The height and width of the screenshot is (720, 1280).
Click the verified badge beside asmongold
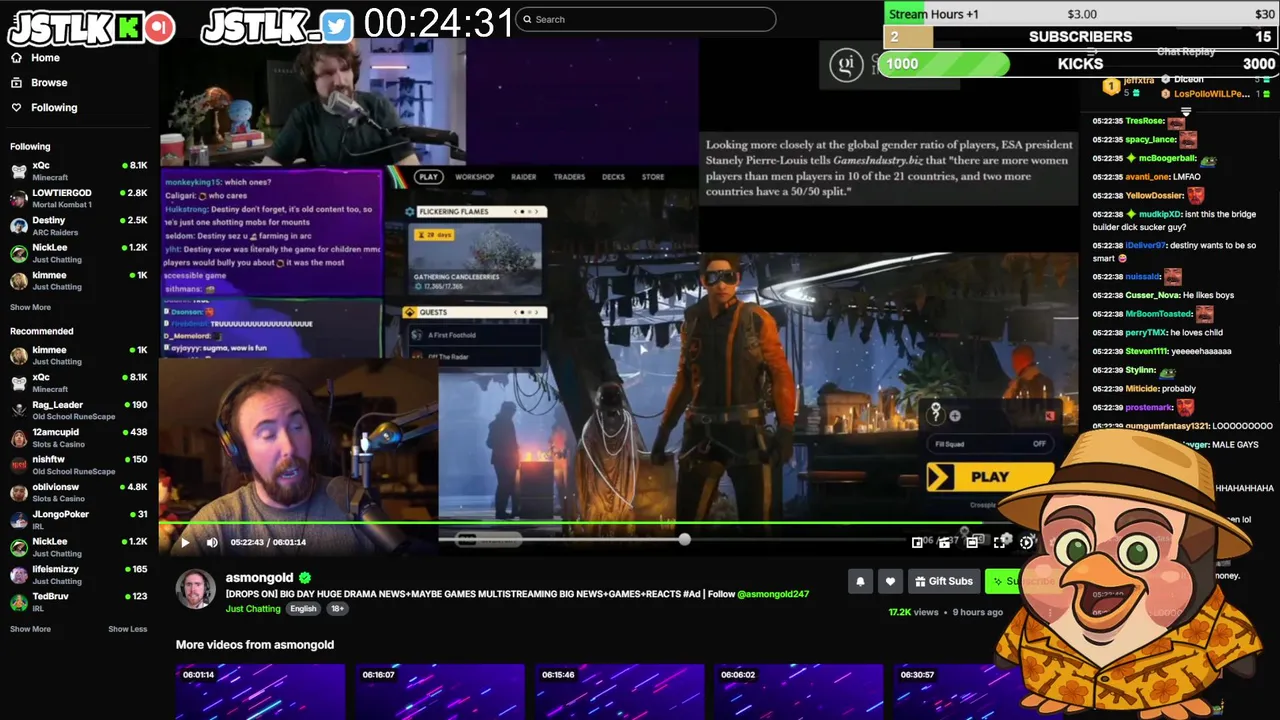[305, 578]
